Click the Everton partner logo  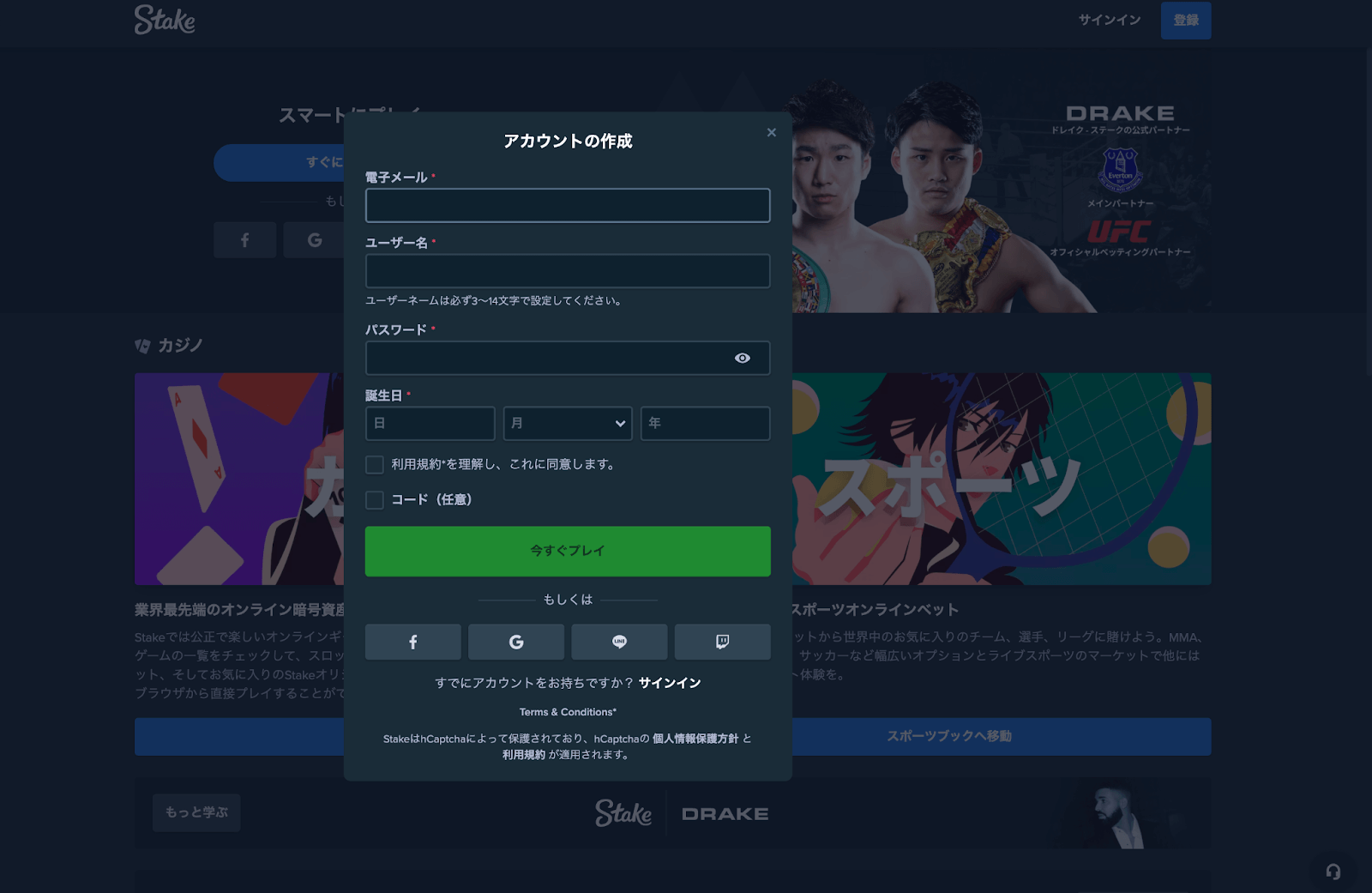[1120, 169]
